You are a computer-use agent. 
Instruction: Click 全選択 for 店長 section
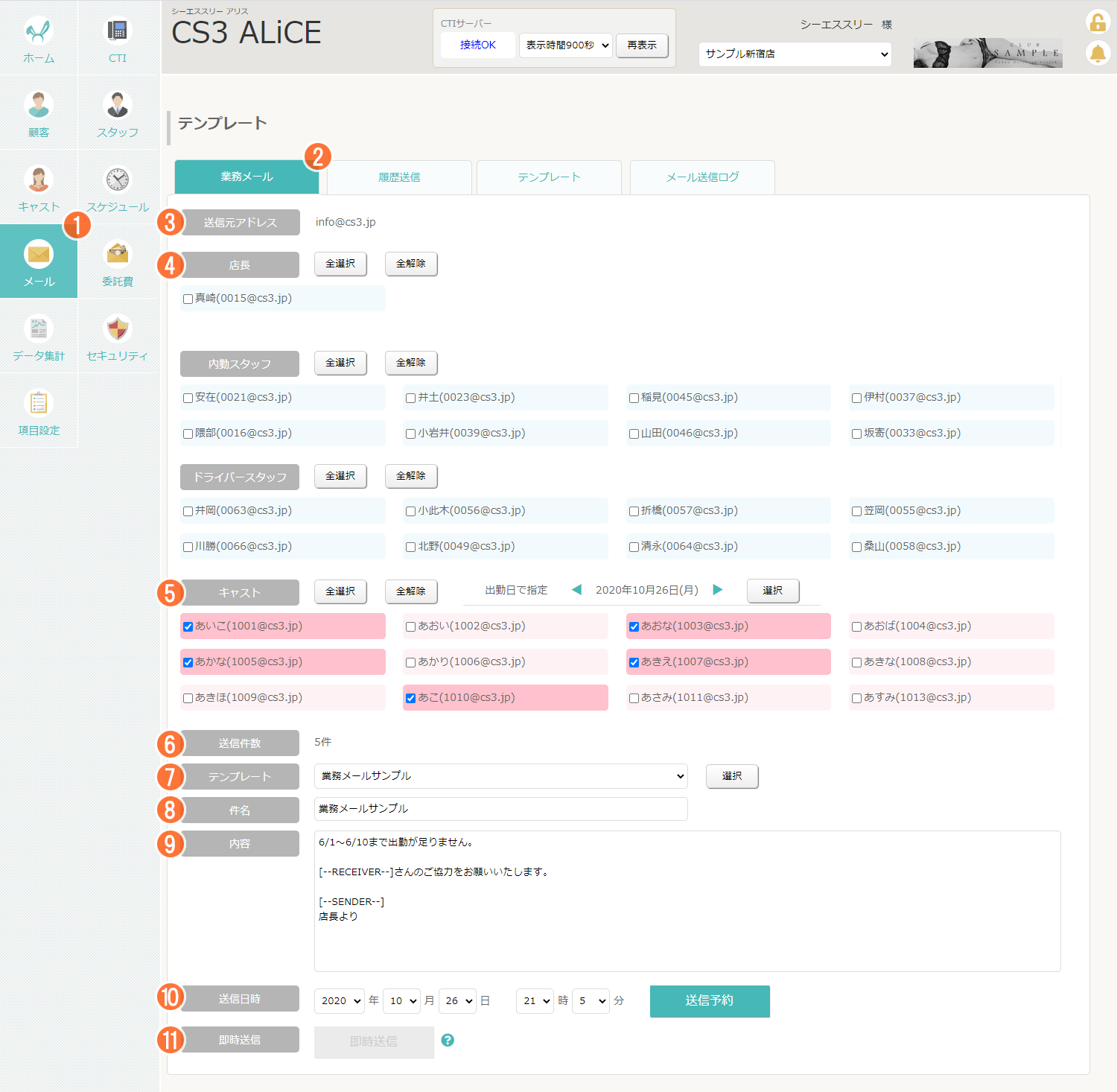pos(340,264)
